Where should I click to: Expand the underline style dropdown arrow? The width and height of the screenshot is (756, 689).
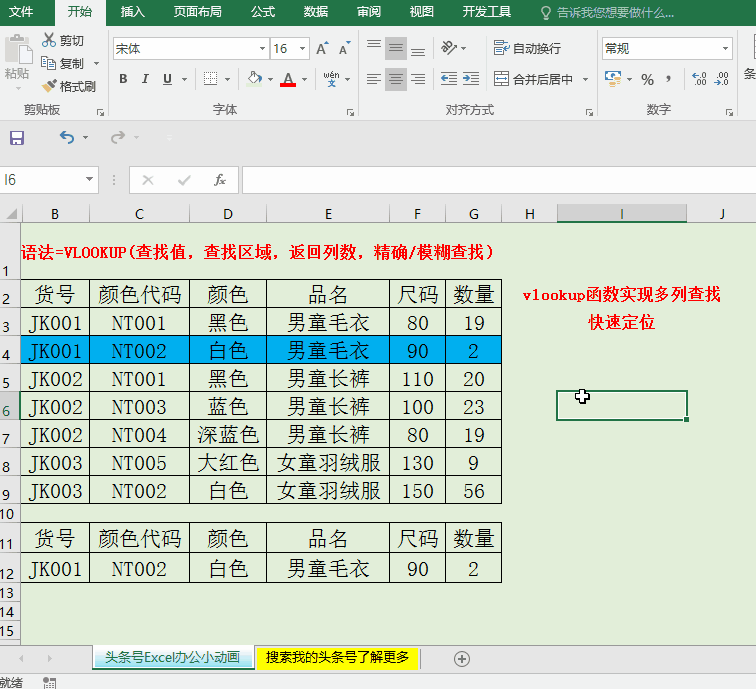pos(184,79)
